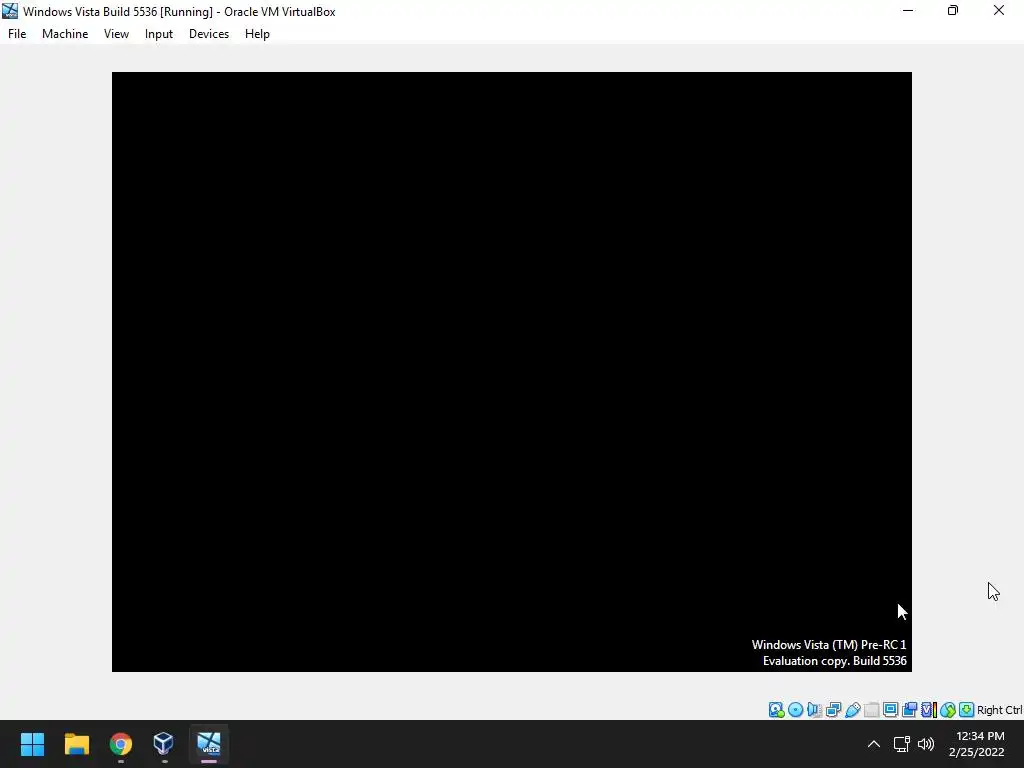Open VirtualBox Manager from the taskbar
Viewport: 1024px width, 768px height.
click(164, 744)
